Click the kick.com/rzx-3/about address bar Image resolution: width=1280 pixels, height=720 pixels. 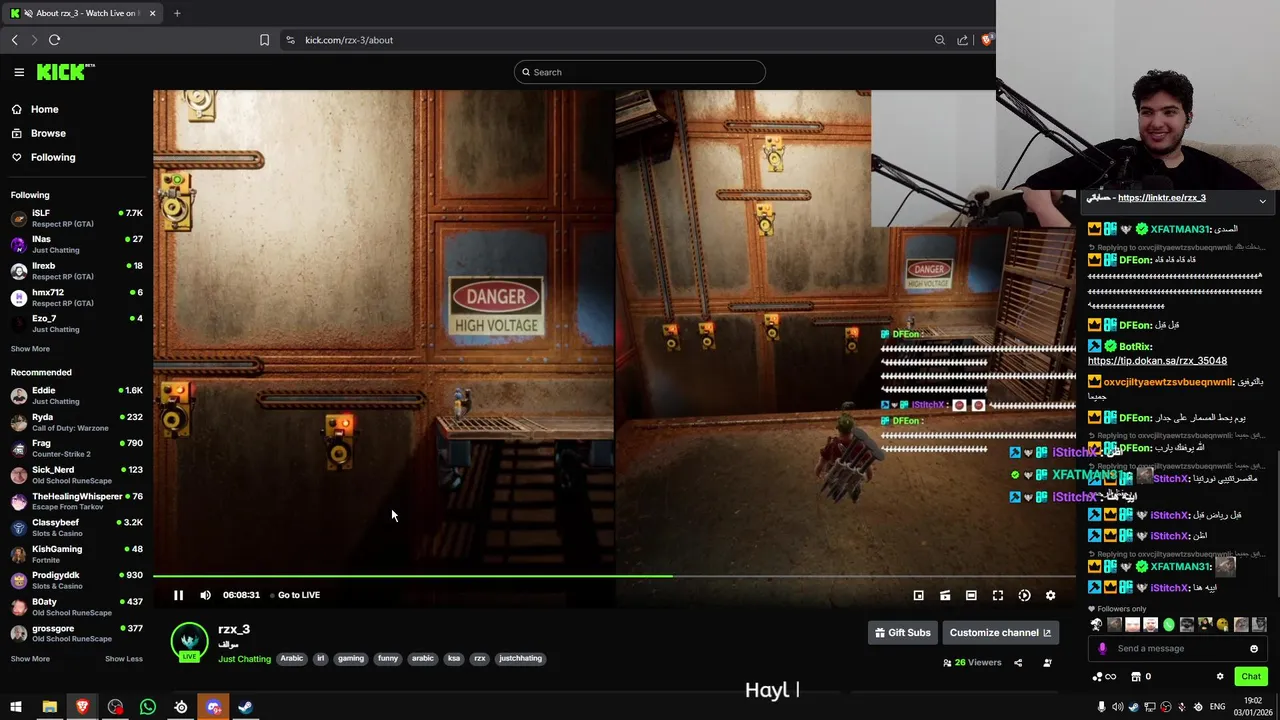349,40
